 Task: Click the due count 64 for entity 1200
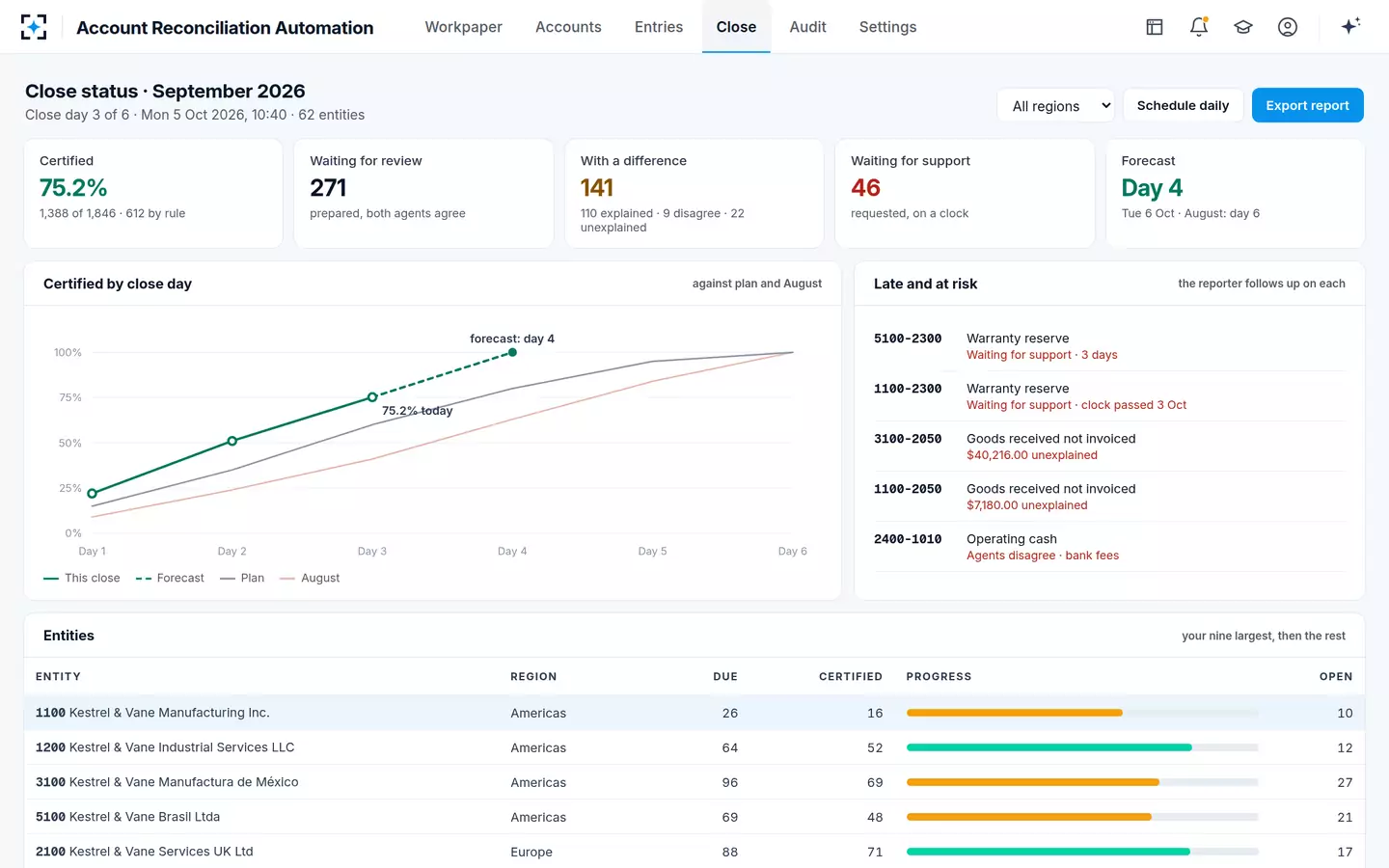(x=730, y=748)
